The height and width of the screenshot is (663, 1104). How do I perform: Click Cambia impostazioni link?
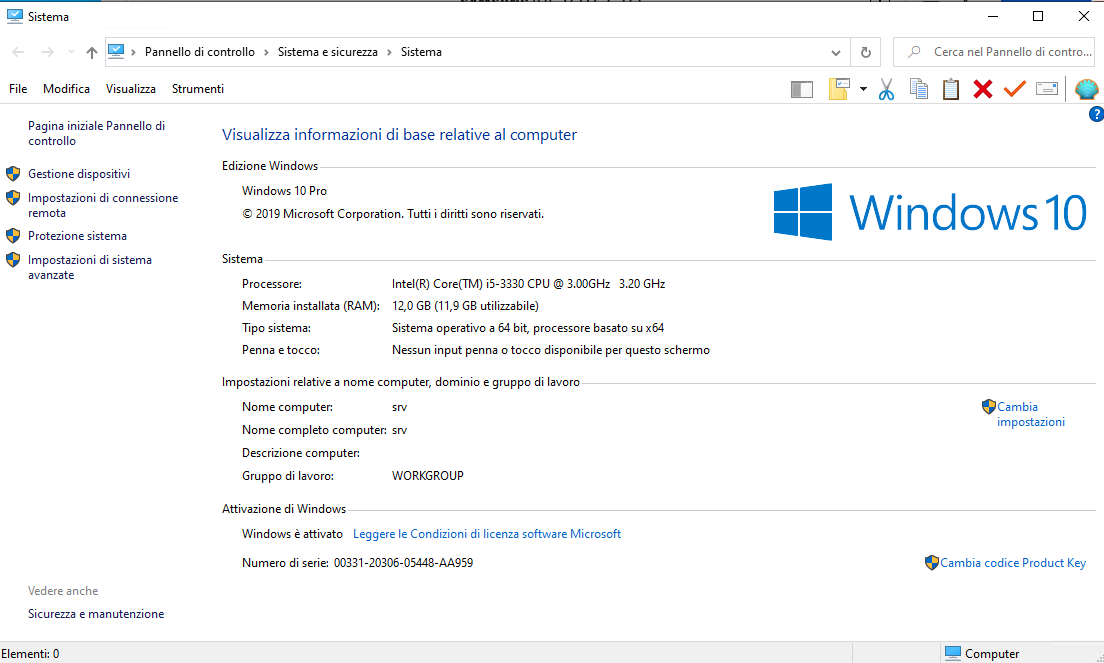(x=1031, y=415)
